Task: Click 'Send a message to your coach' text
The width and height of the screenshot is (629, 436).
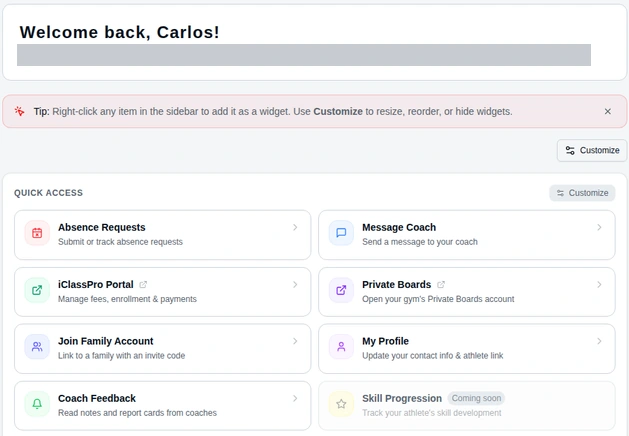Action: (x=420, y=242)
